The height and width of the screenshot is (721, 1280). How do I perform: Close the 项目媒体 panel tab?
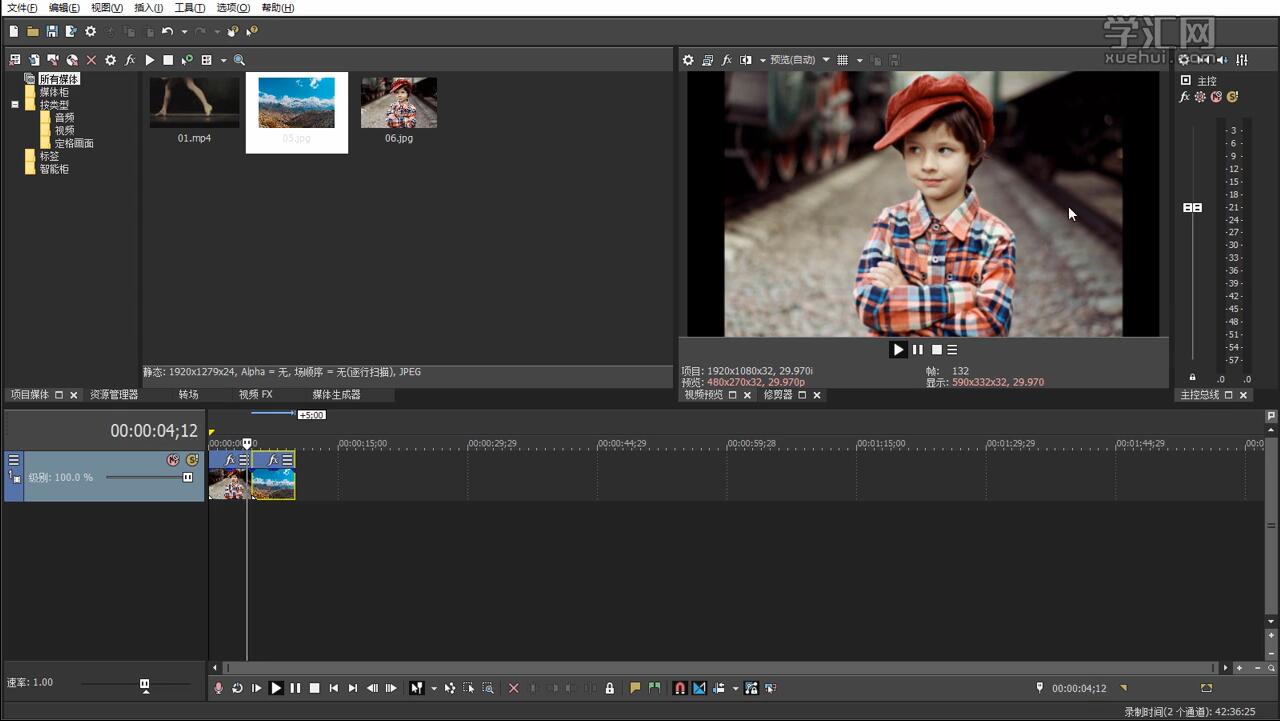73,395
